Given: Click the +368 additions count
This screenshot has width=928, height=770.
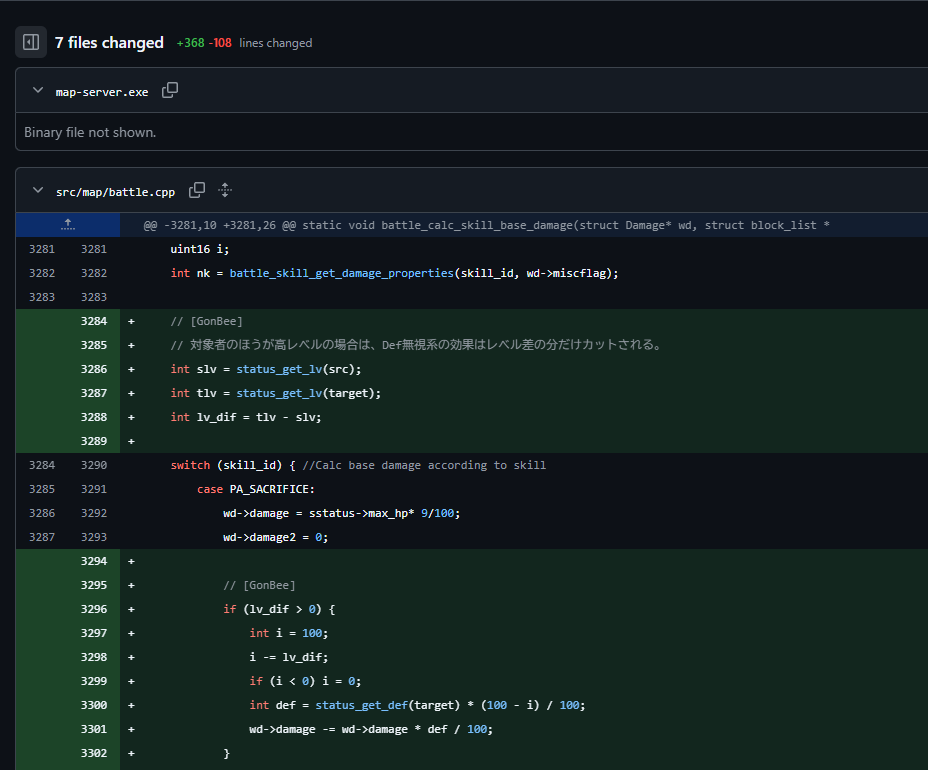Looking at the screenshot, I should 190,43.
